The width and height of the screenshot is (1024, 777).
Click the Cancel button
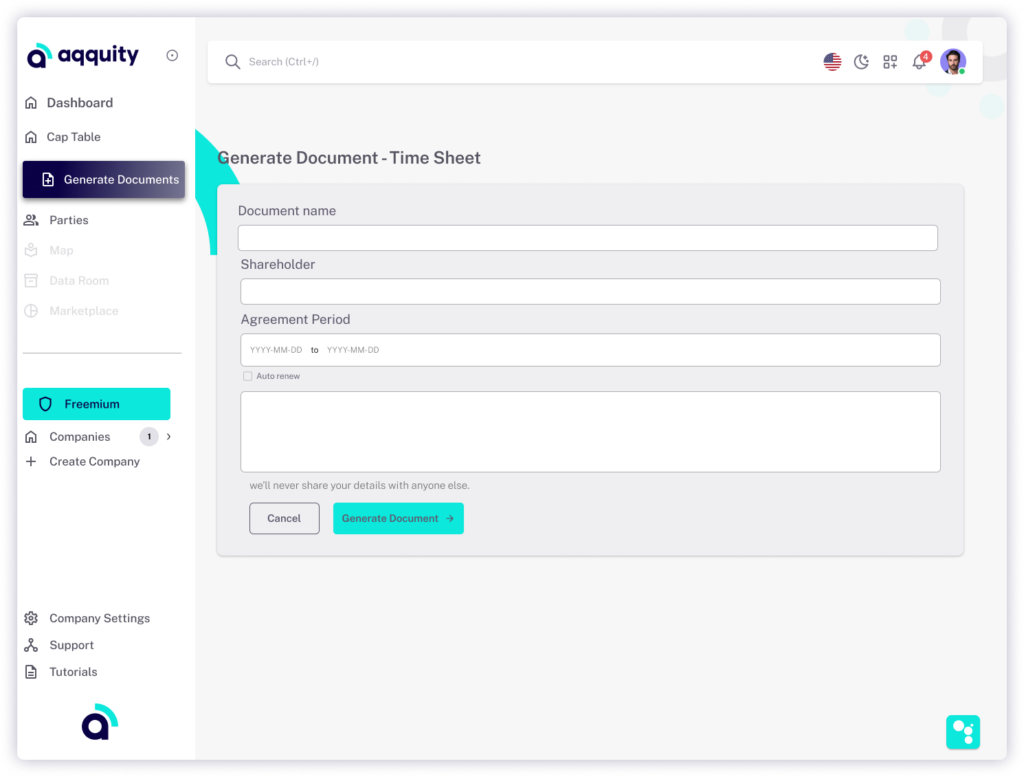point(284,518)
